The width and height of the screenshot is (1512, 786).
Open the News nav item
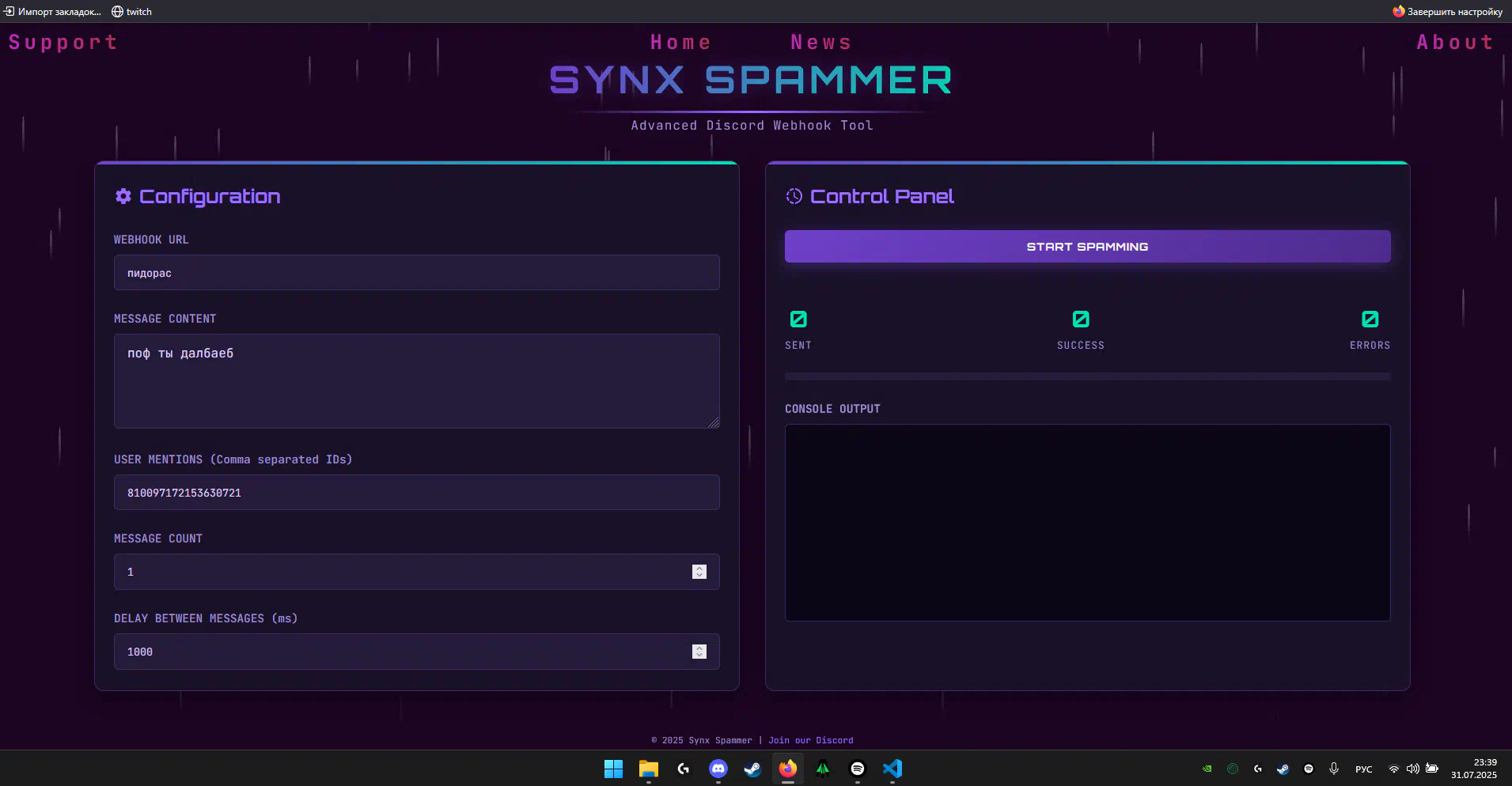821,43
